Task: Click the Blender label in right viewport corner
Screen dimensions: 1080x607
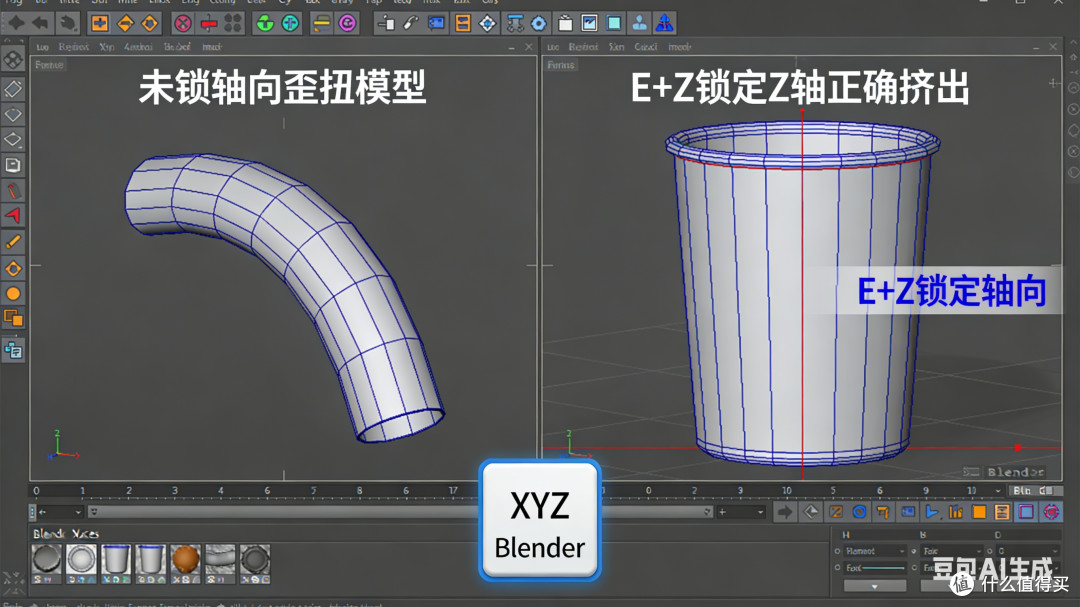Action: point(1016,472)
